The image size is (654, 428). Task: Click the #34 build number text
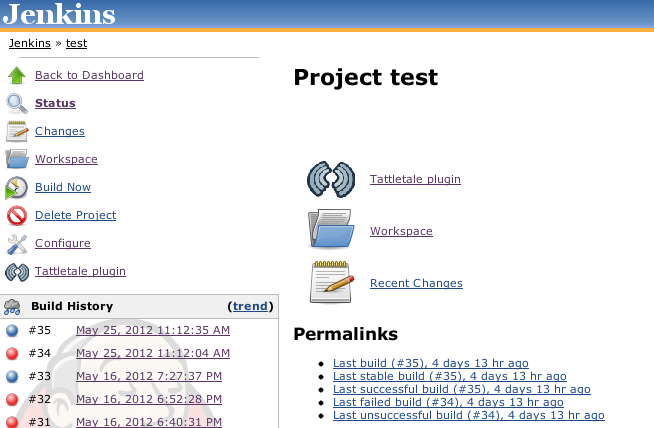40,353
